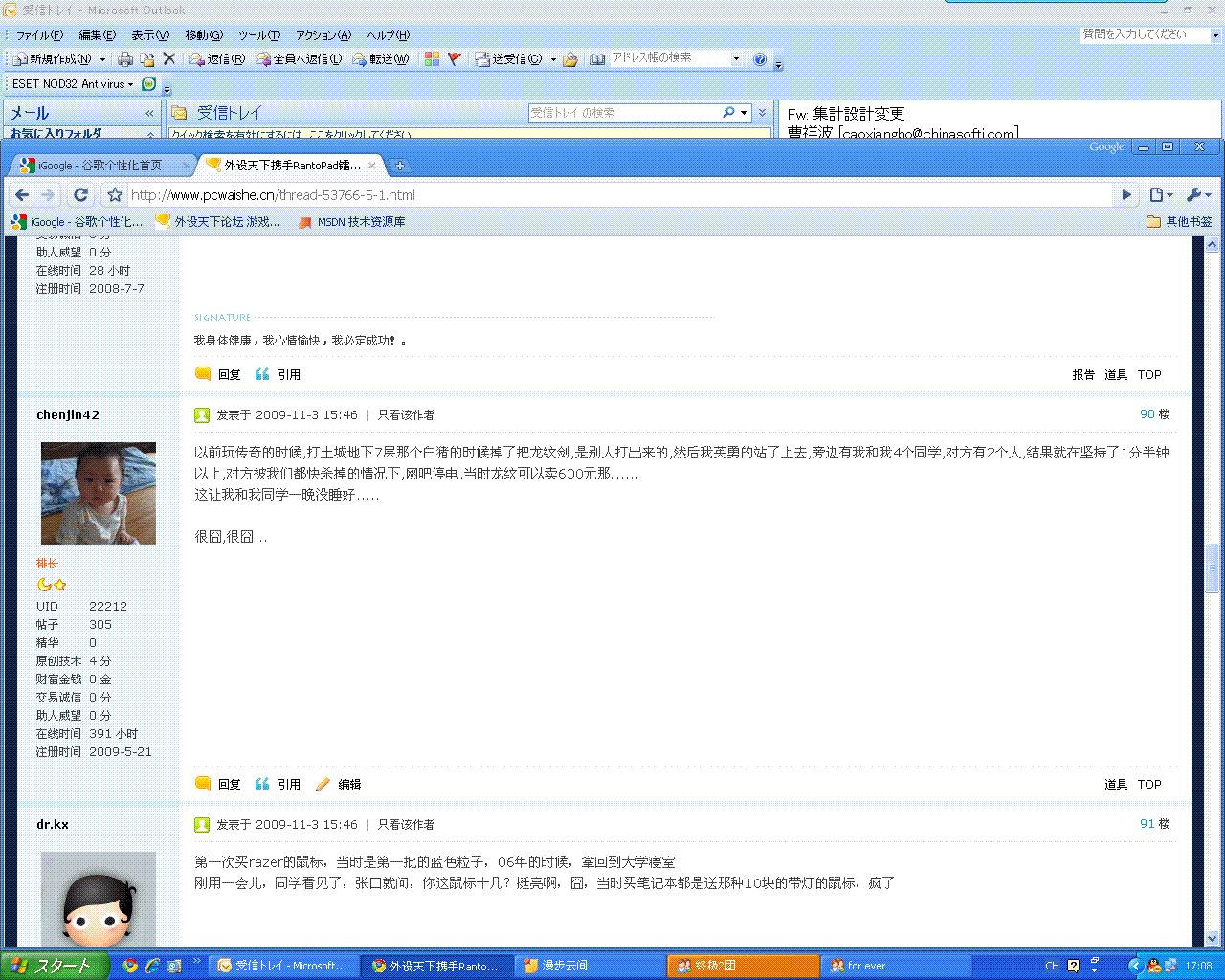This screenshot has width=1225, height=980.
Task: Click the print icon in Outlook toolbar
Action: [x=124, y=58]
